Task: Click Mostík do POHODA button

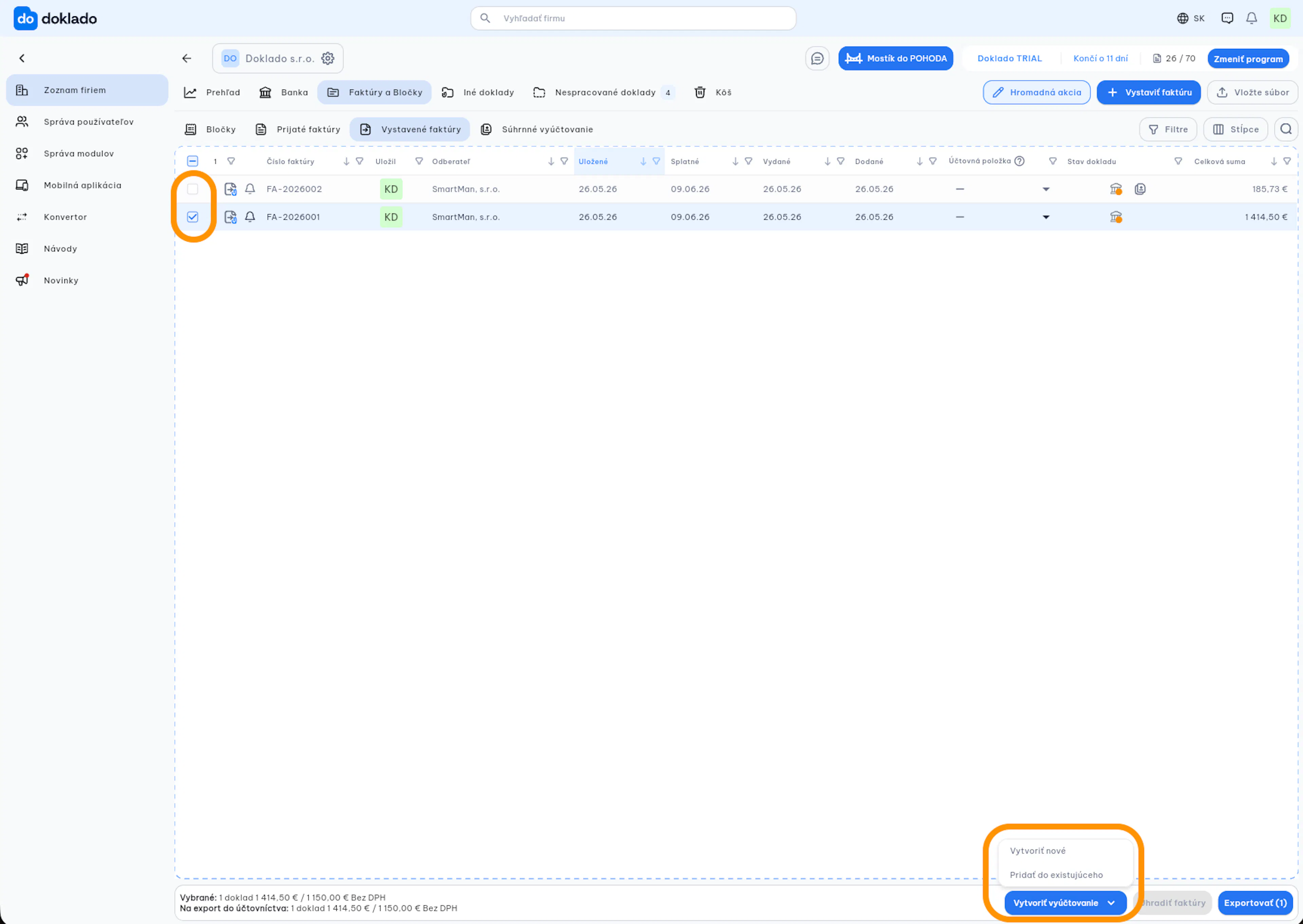Action: click(895, 59)
